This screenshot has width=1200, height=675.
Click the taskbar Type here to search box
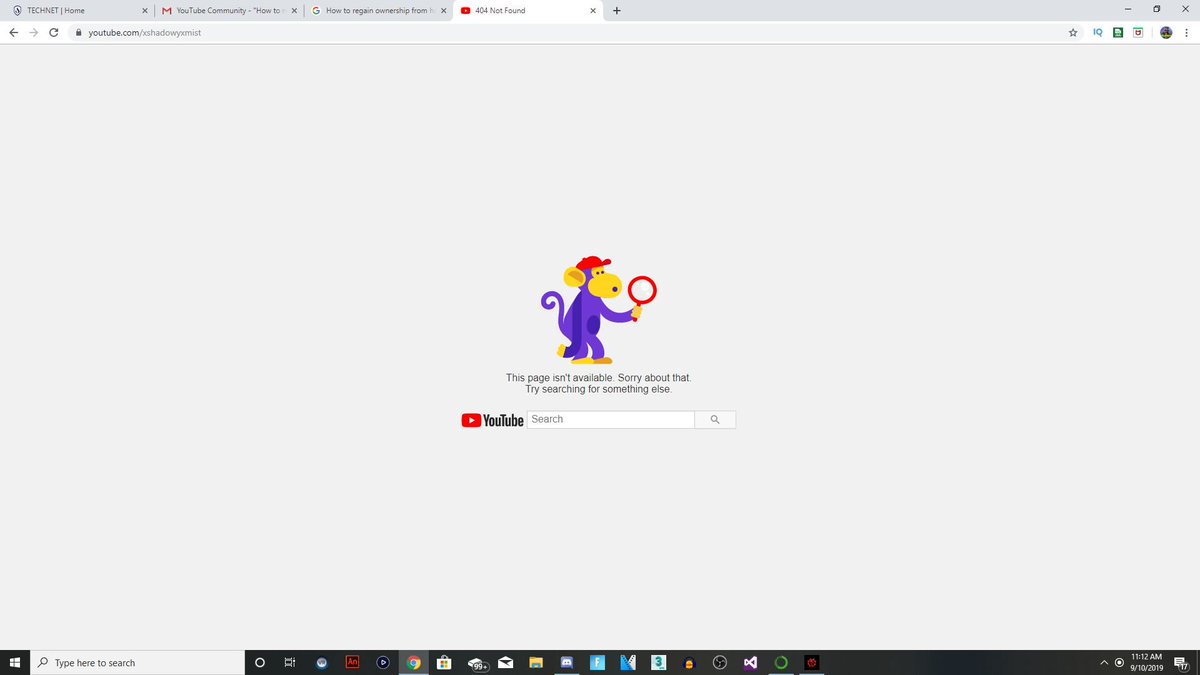(x=138, y=662)
